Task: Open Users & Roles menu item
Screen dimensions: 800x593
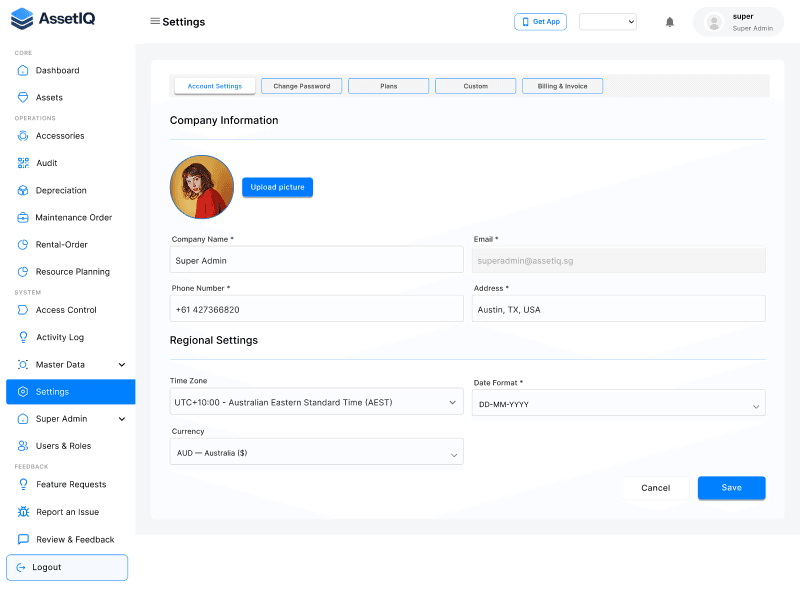Action: tap(70, 446)
